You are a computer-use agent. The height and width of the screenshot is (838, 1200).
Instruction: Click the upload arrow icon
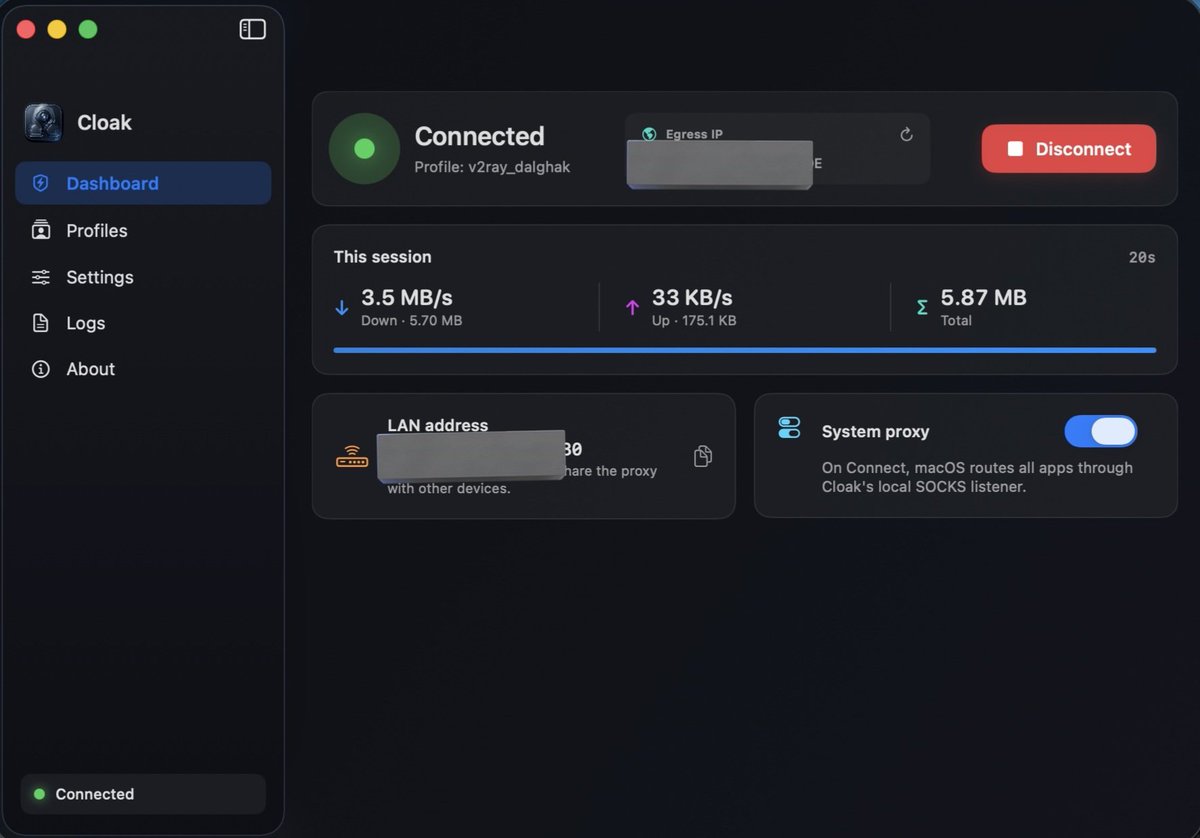(632, 308)
